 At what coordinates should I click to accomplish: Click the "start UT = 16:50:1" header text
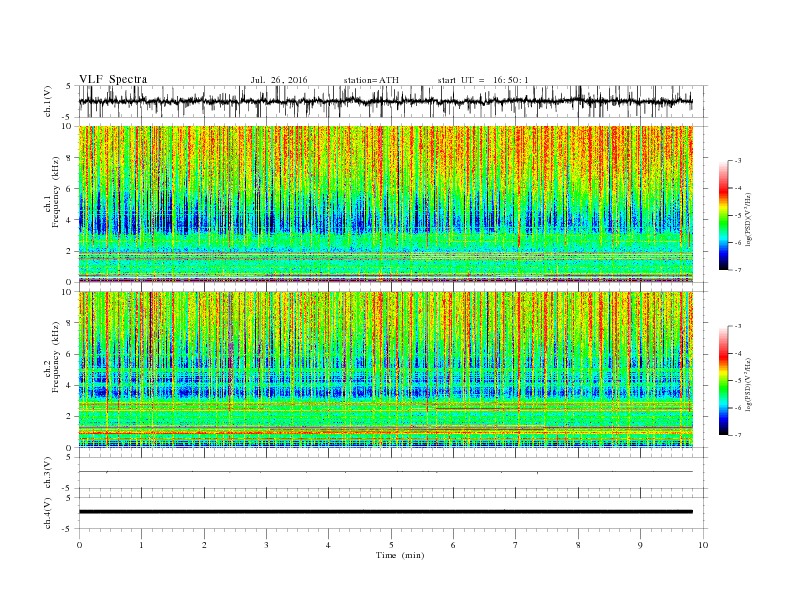click(483, 80)
